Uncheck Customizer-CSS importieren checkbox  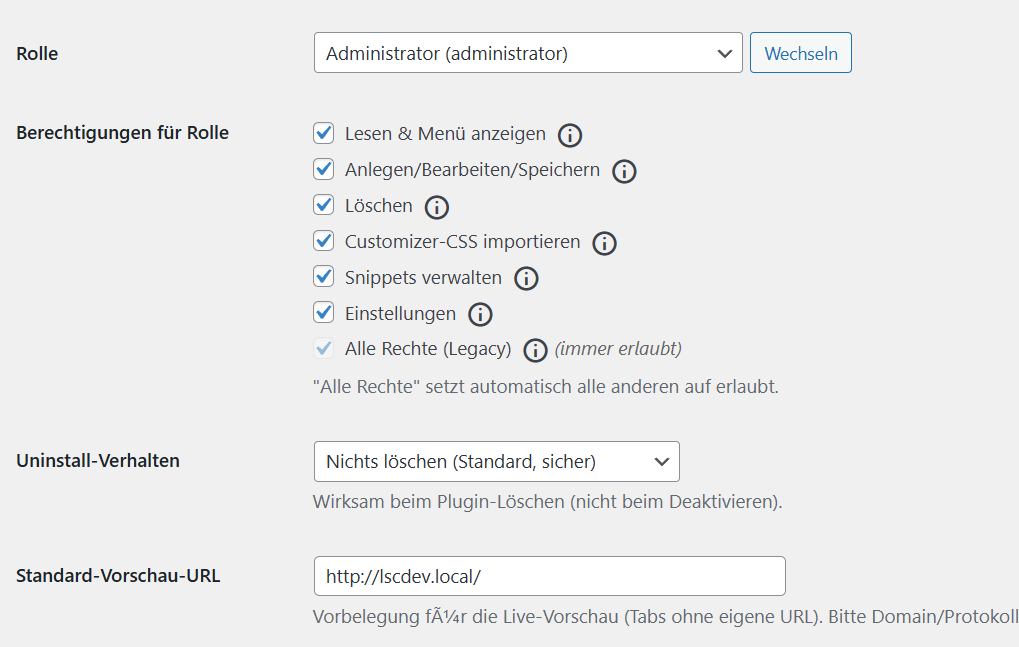(323, 241)
